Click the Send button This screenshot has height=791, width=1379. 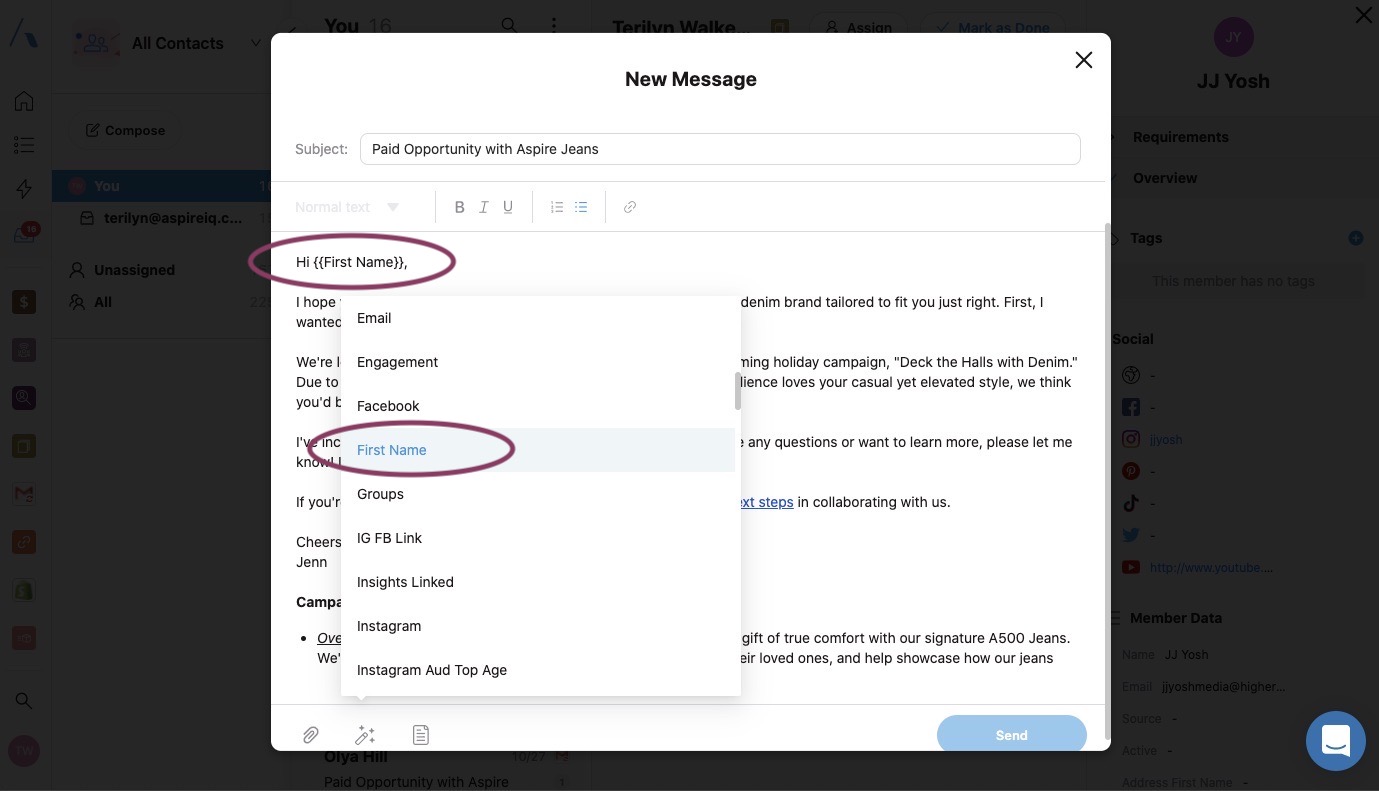[1011, 735]
